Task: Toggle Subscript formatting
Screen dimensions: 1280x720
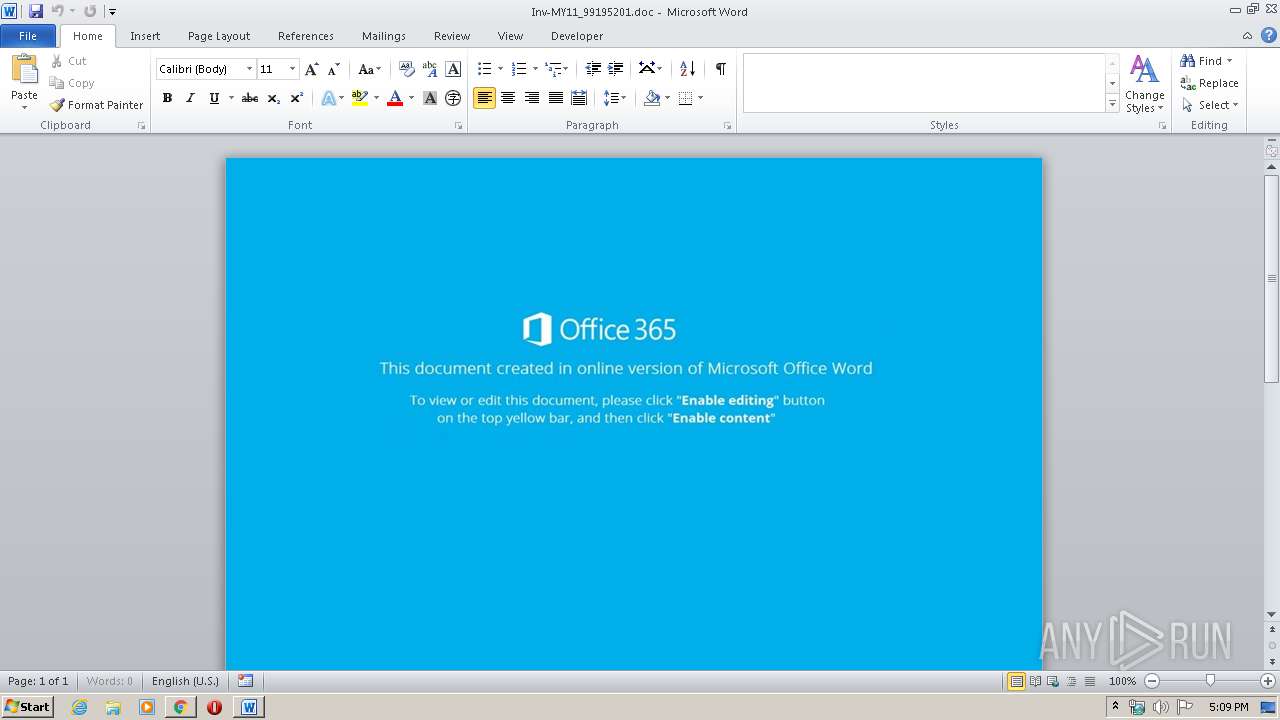Action: tap(273, 98)
